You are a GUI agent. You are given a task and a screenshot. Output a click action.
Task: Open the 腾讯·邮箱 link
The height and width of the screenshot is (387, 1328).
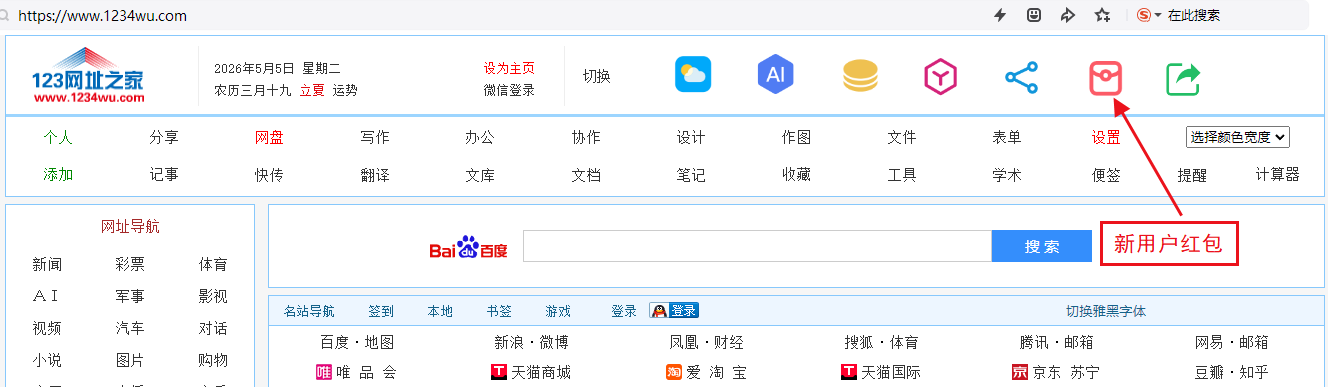(1056, 342)
